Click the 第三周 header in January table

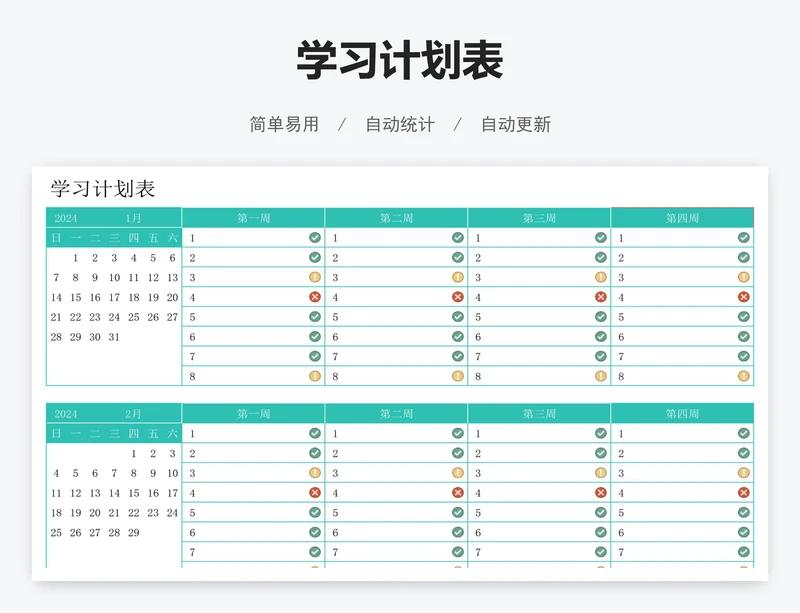click(539, 218)
